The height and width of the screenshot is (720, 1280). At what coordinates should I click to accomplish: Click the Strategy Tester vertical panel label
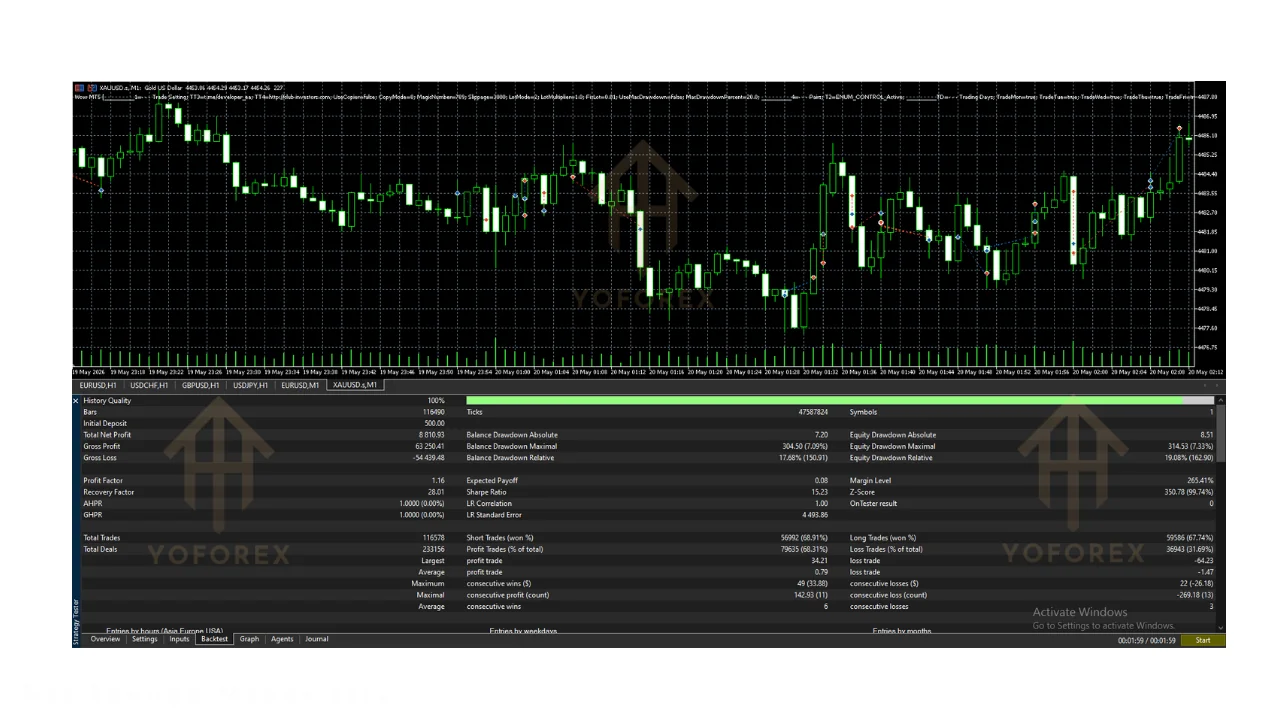pos(76,622)
